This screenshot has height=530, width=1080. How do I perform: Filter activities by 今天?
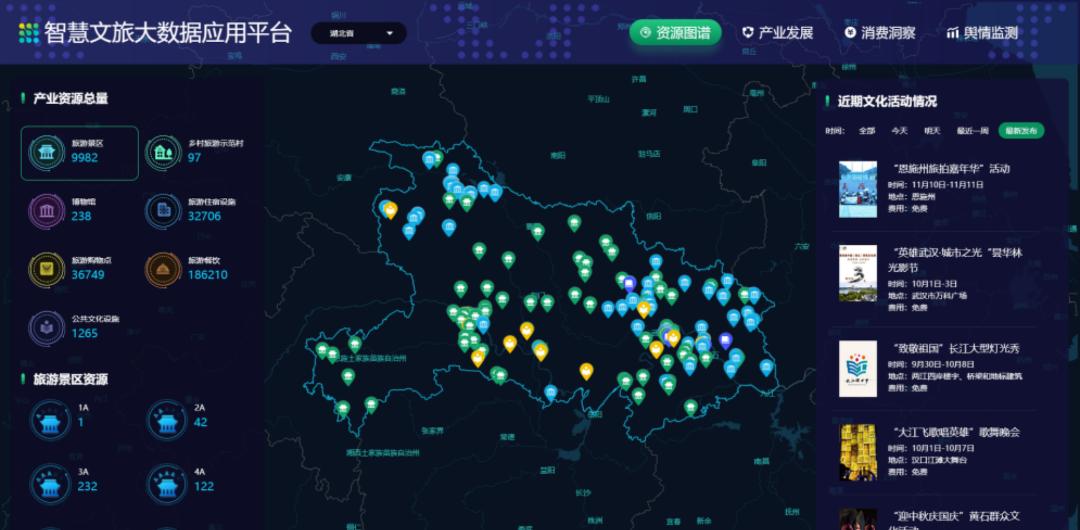pos(900,131)
